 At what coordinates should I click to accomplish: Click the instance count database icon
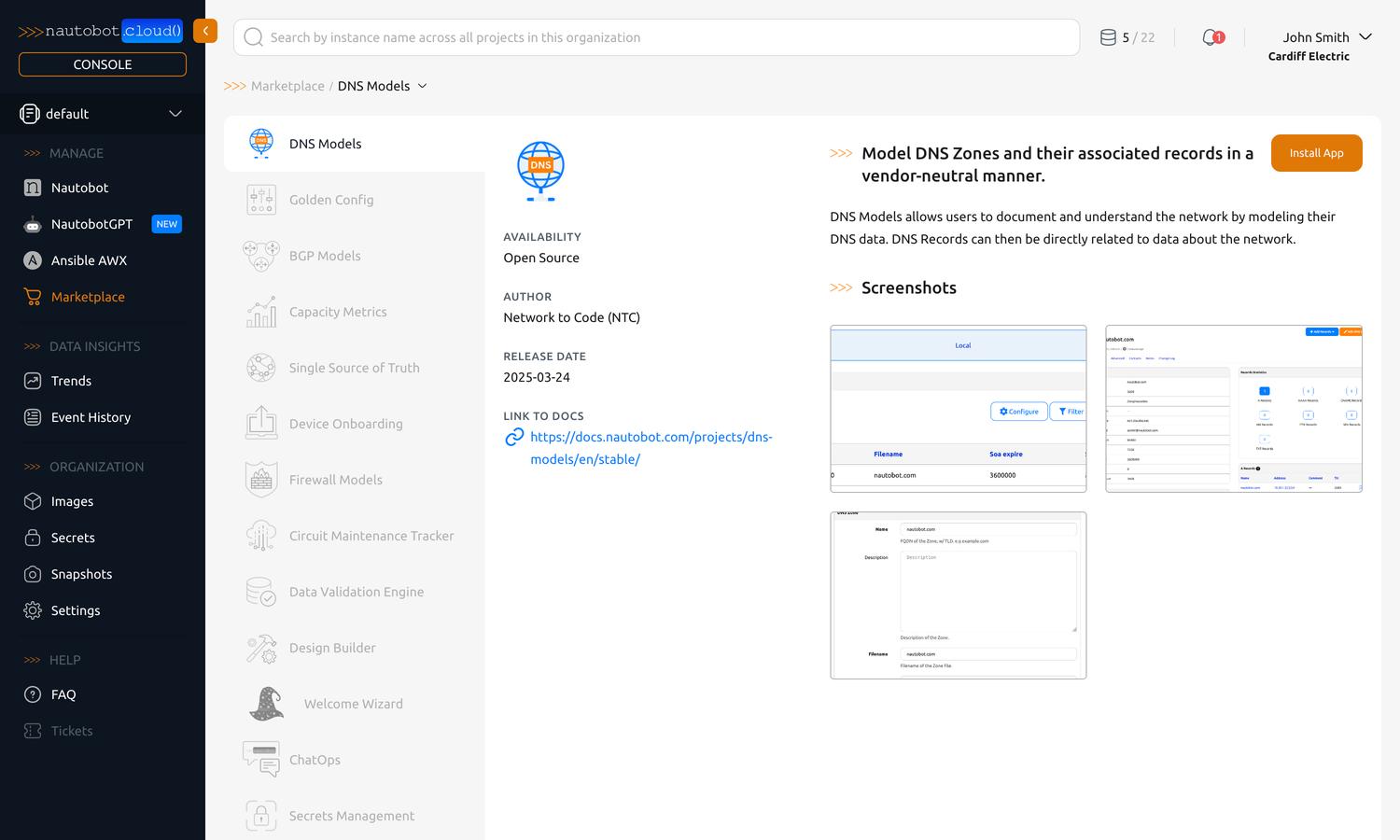[1108, 37]
